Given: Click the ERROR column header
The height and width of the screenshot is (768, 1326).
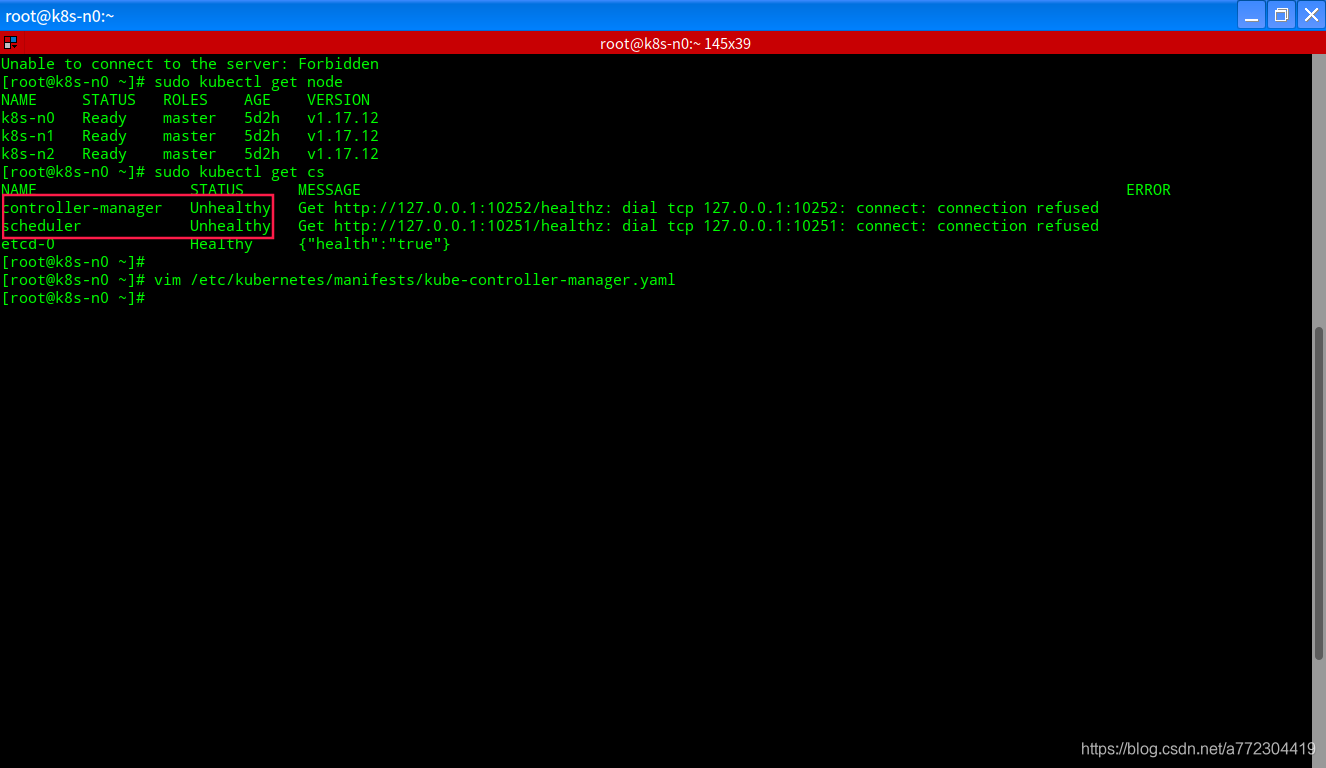Looking at the screenshot, I should tap(1148, 190).
